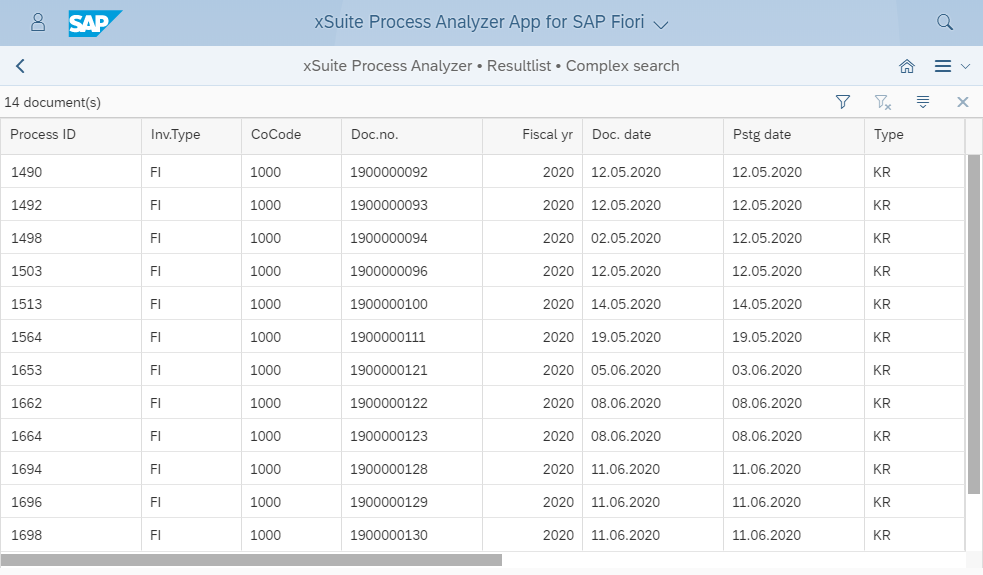Select Process ID 1490 cell
The image size is (983, 575).
(71, 172)
